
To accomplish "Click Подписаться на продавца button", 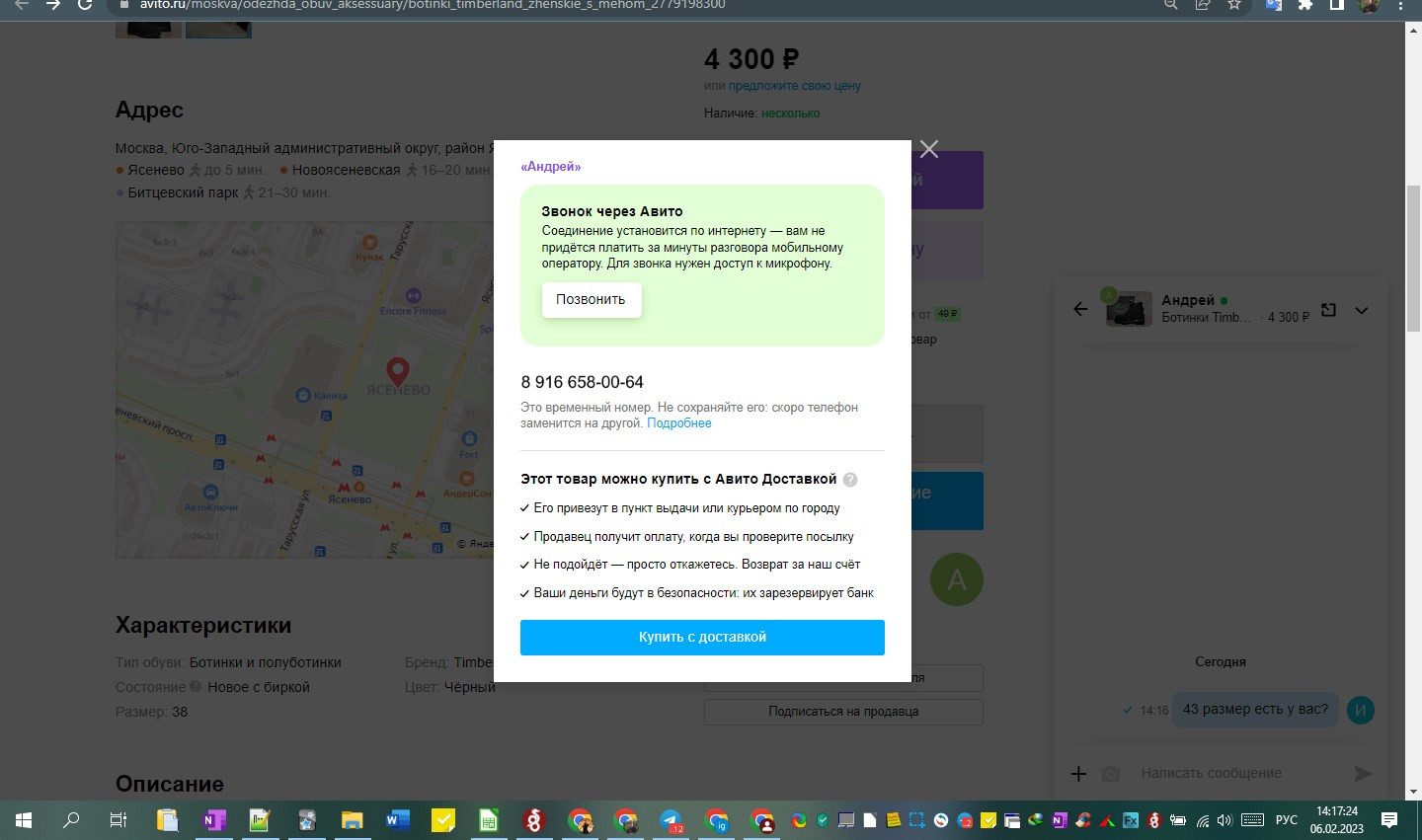I will tap(843, 712).
